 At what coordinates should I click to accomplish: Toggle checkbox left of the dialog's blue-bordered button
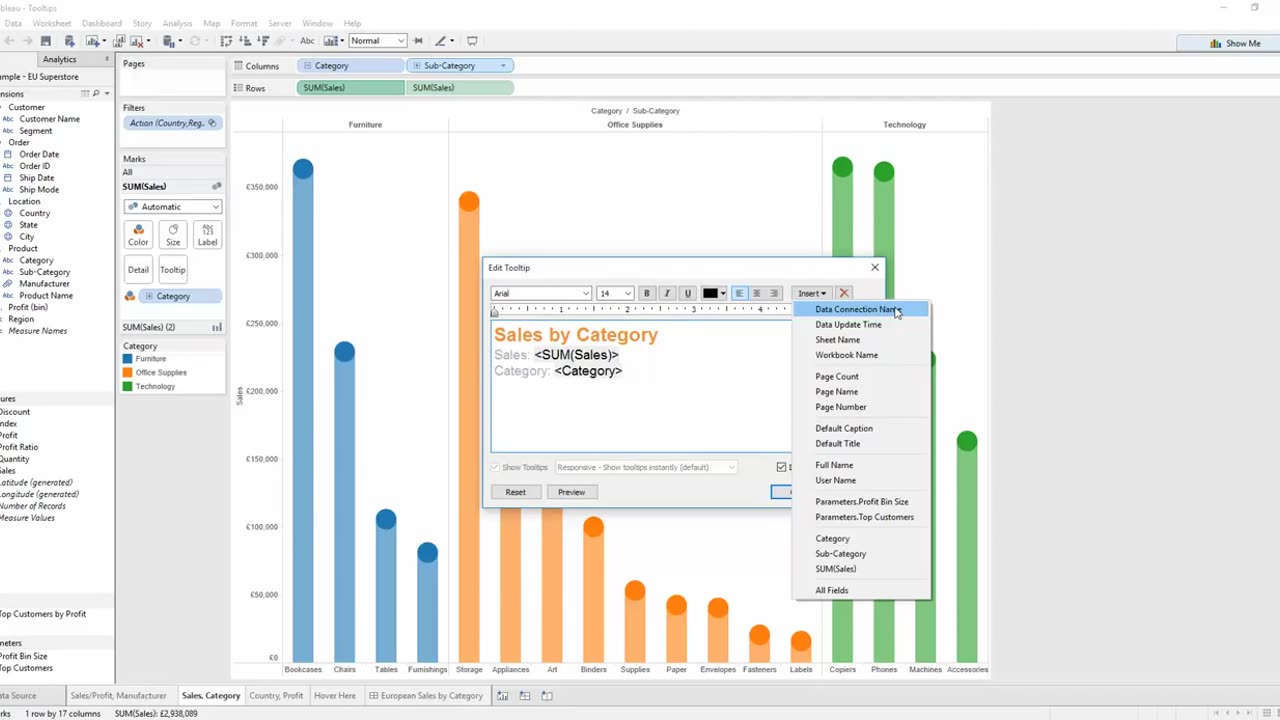point(782,467)
